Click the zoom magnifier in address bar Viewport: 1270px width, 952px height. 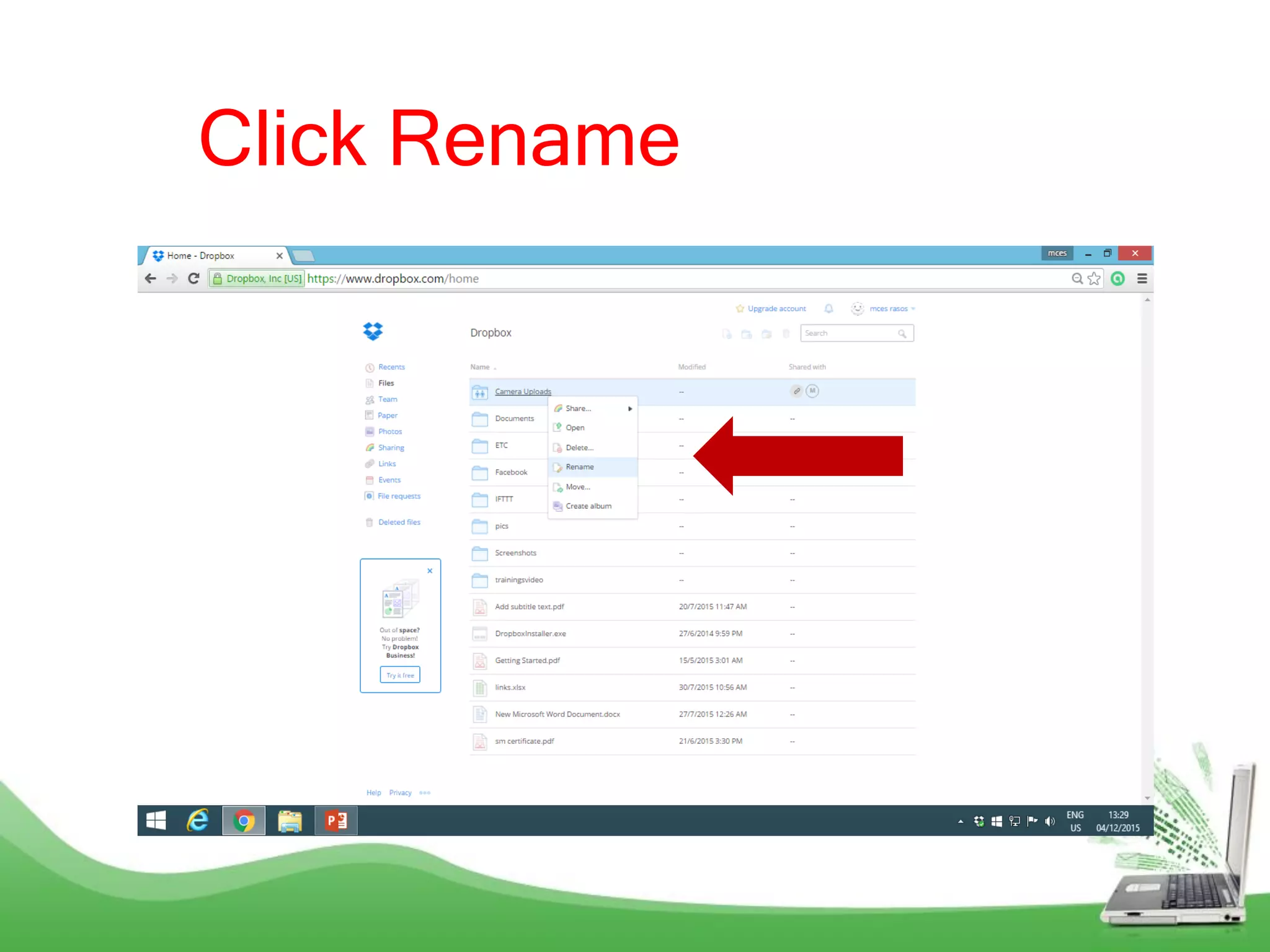1078,279
